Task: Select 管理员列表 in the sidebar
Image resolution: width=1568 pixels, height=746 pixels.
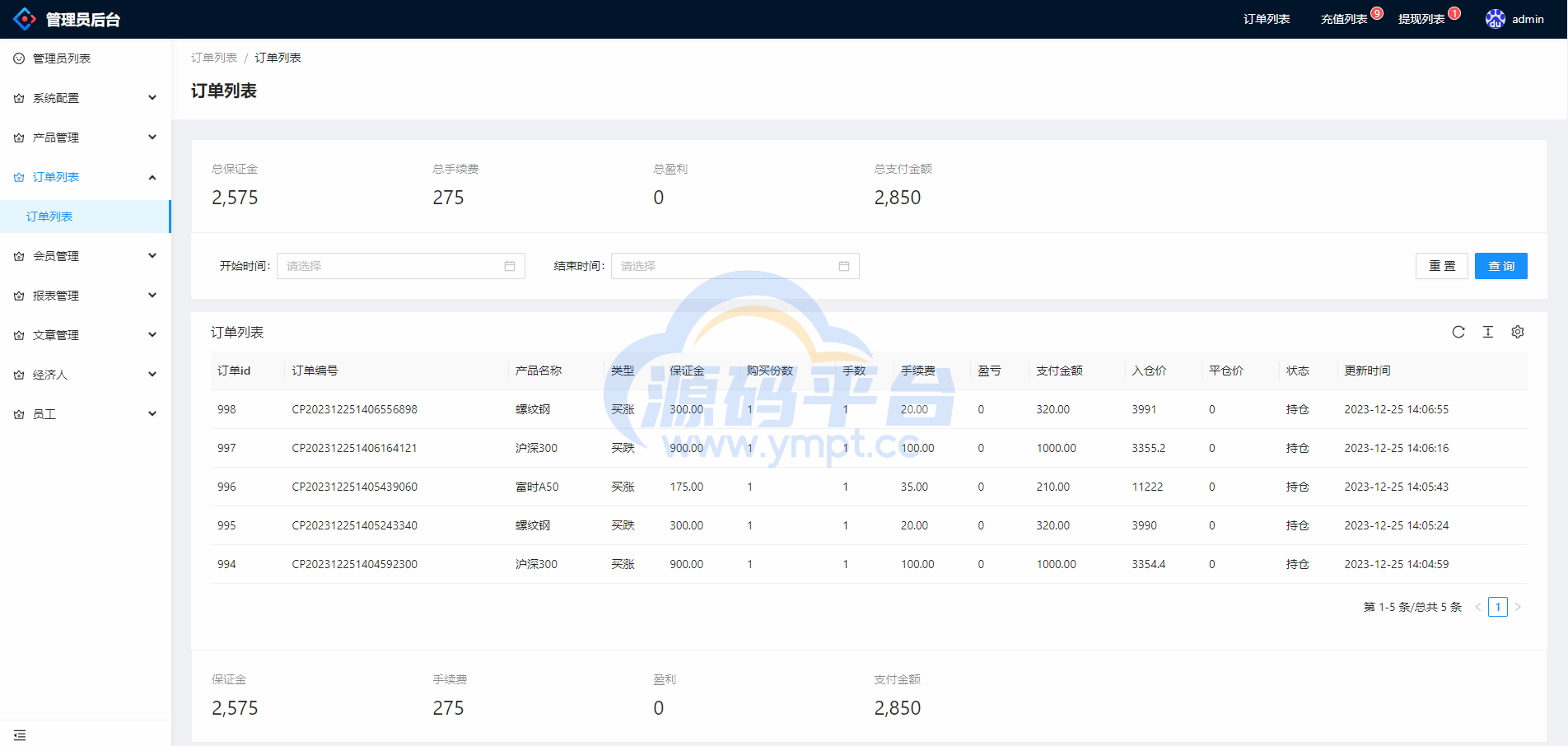Action: point(62,58)
